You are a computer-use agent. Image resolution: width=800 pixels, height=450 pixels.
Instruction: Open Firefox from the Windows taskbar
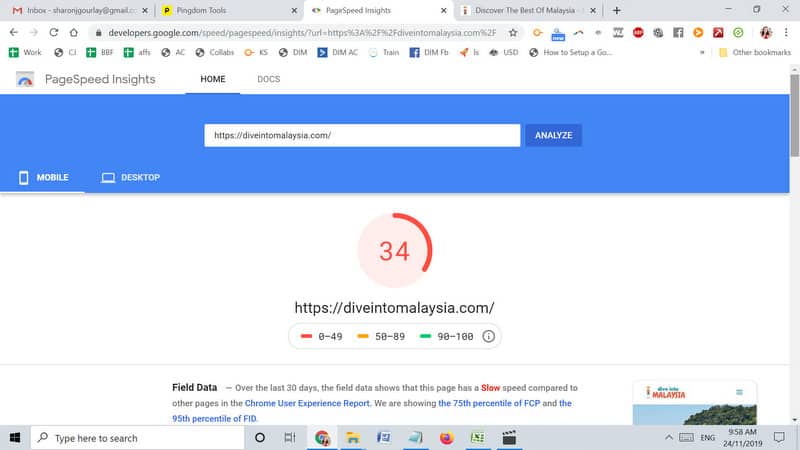click(446, 438)
